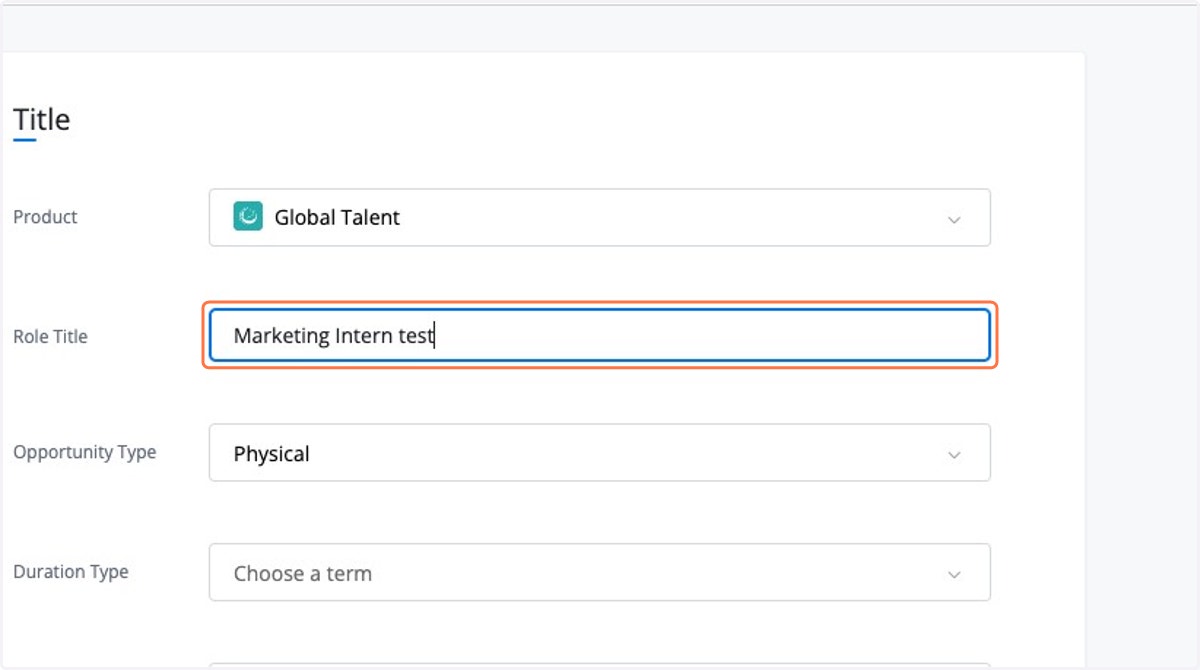1200x670 pixels.
Task: Open the Product dropdown showing Global Talent
Action: pos(600,217)
